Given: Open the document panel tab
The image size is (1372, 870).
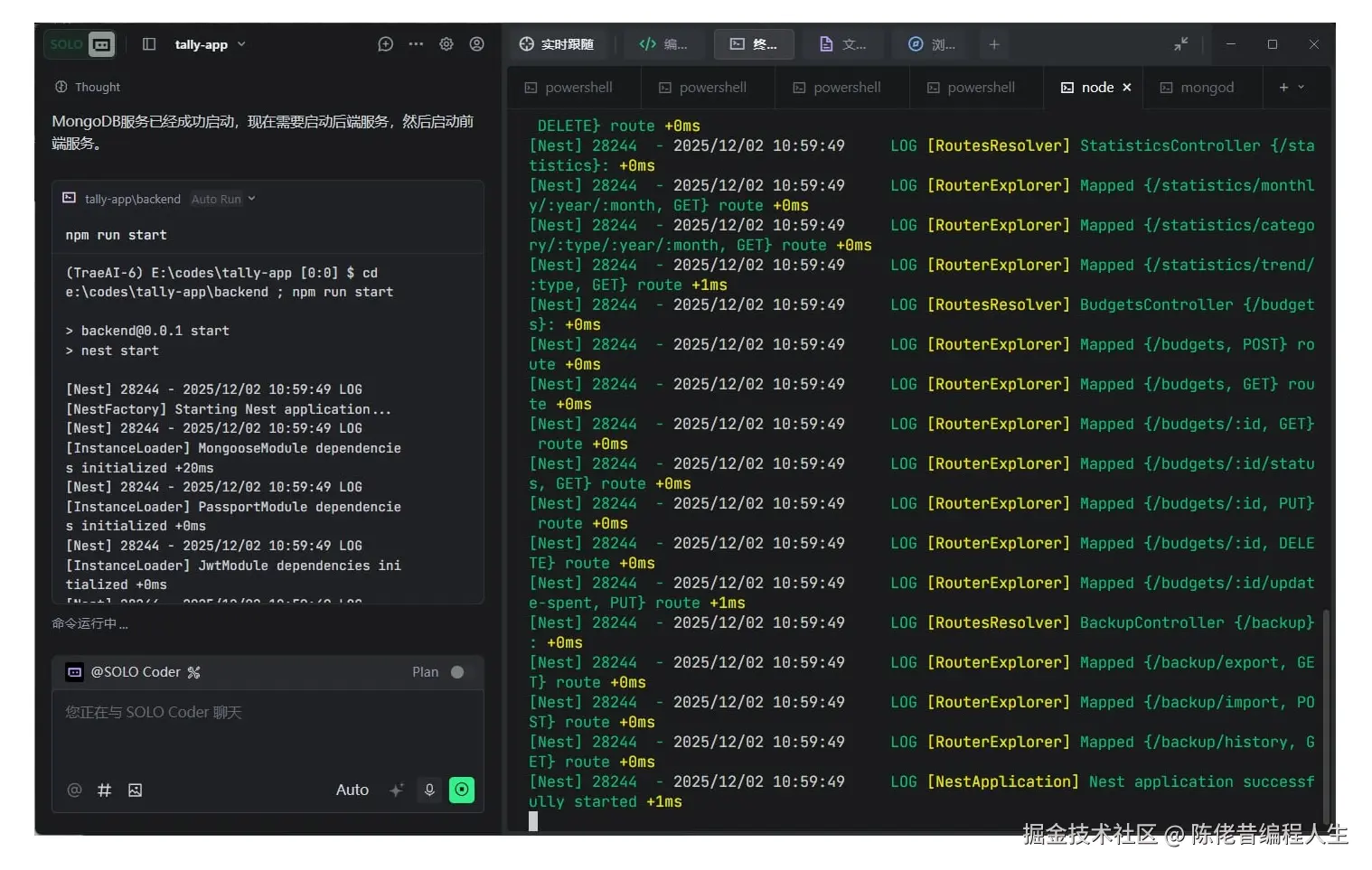Looking at the screenshot, I should point(842,44).
